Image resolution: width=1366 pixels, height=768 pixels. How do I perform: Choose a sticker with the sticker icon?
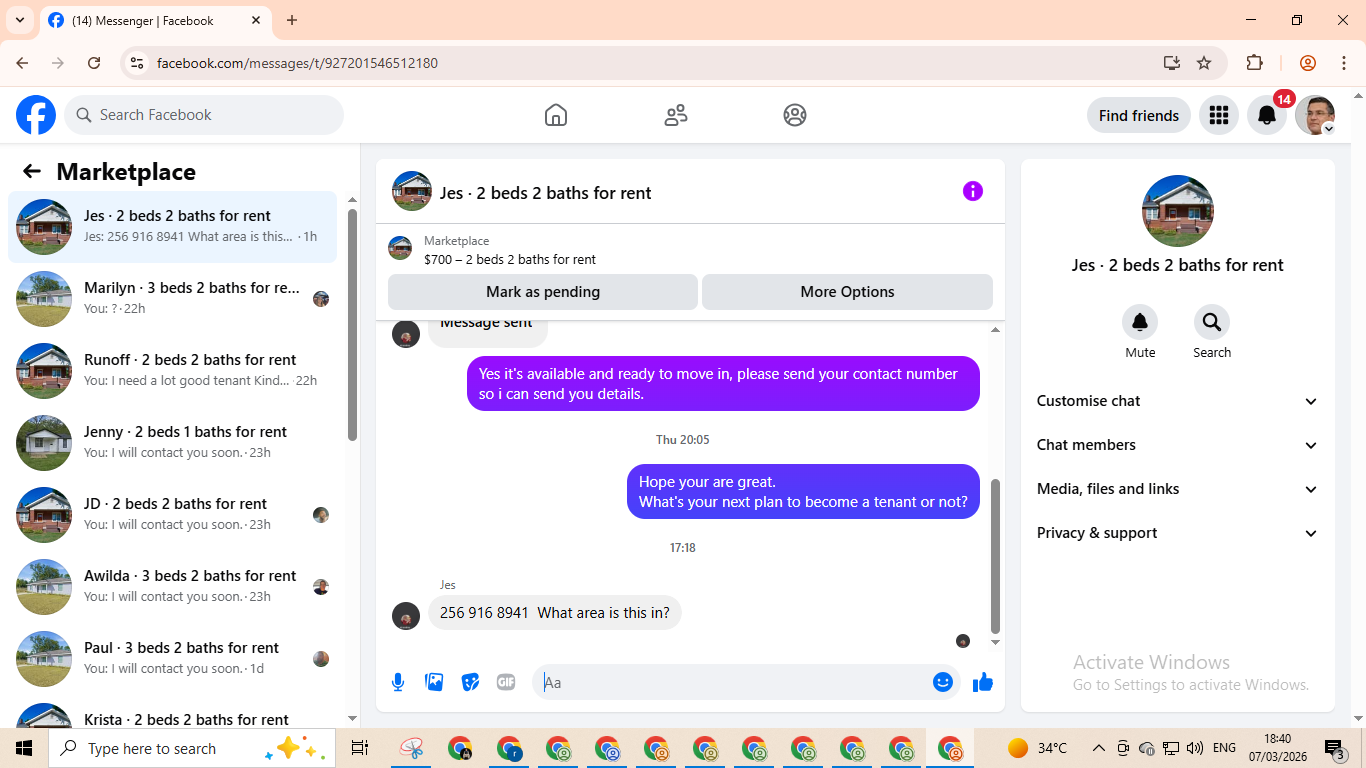tap(470, 682)
